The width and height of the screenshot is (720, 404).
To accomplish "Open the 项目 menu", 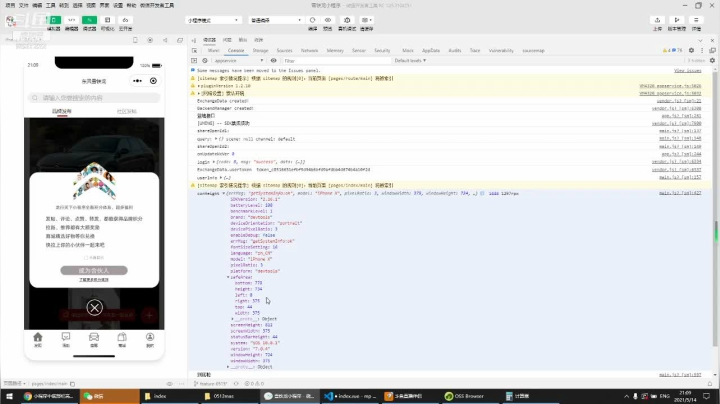I will 10,6.
